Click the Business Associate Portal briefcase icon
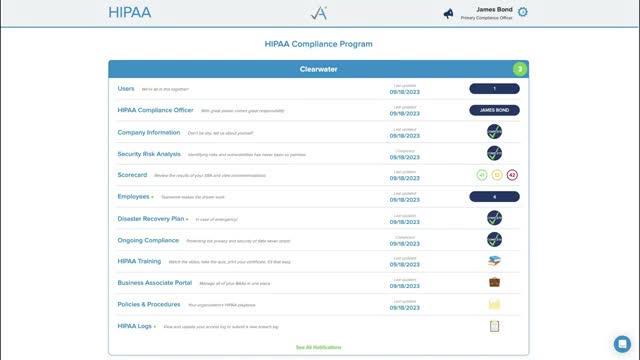Image resolution: width=640 pixels, height=360 pixels. [494, 282]
